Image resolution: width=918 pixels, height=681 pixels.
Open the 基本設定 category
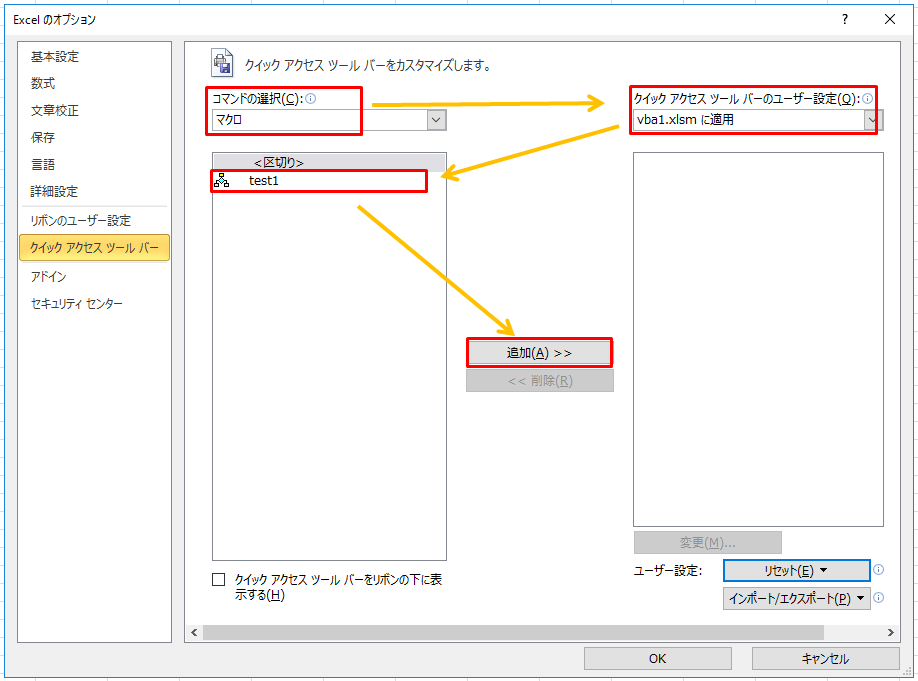tap(94, 57)
